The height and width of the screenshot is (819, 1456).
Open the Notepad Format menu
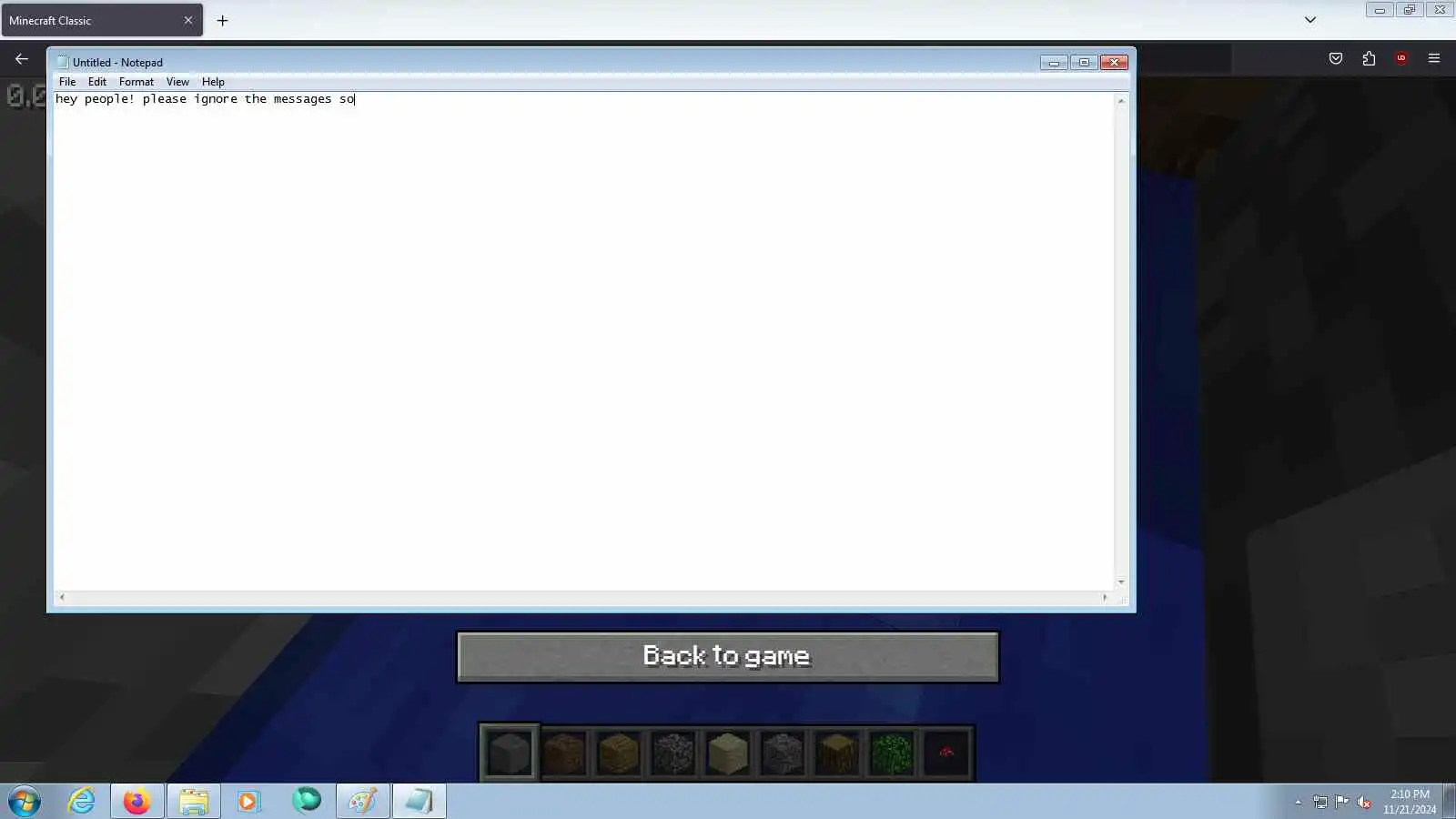point(136,82)
